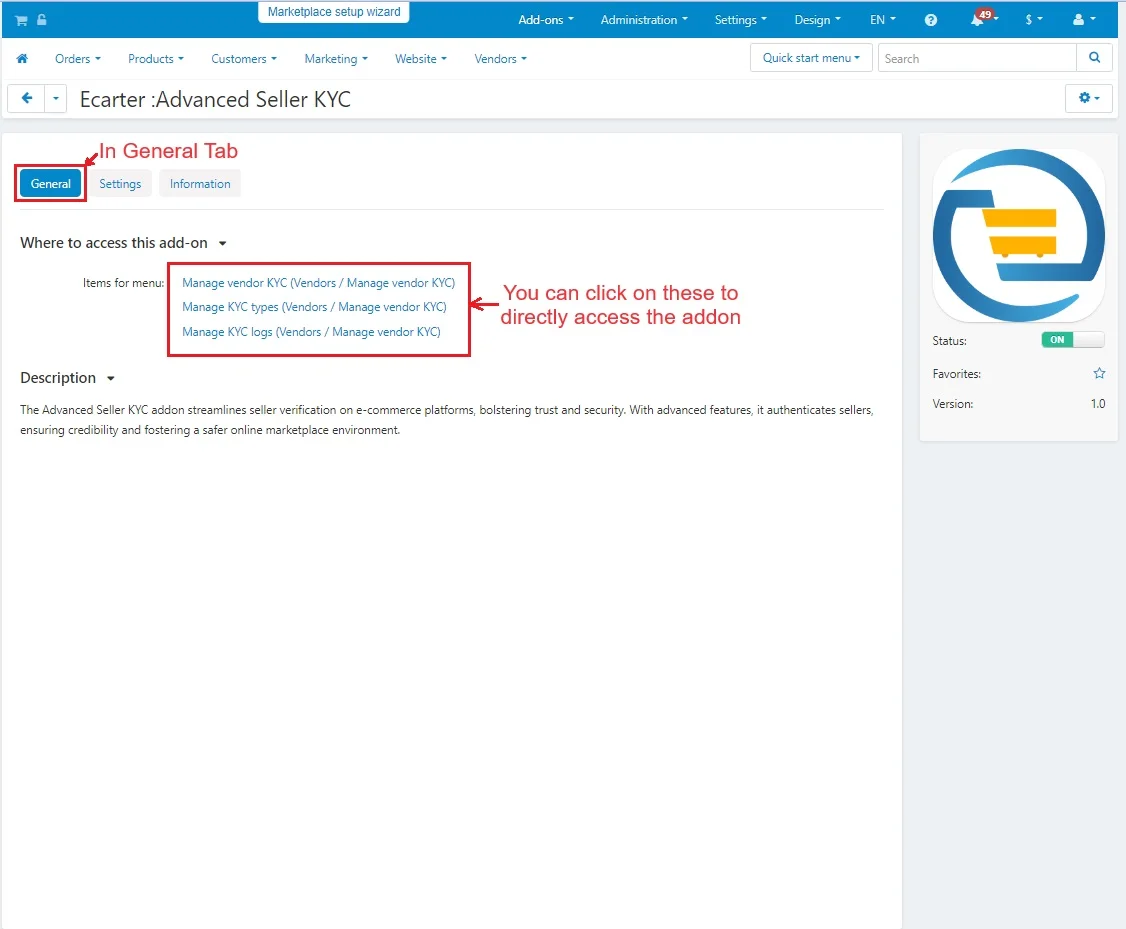This screenshot has height=929, width=1126.
Task: Click the back arrow button
Action: 27,98
